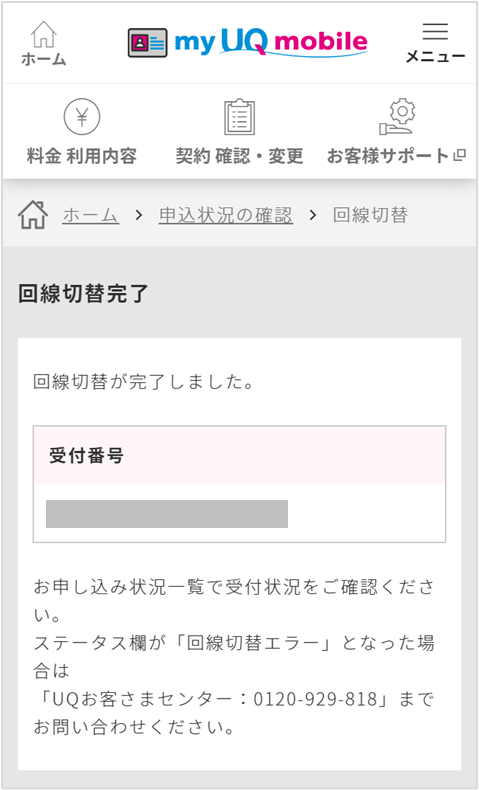Click external link icon beside お客様サポート
The image size is (479, 790).
pyautogui.click(x=459, y=156)
